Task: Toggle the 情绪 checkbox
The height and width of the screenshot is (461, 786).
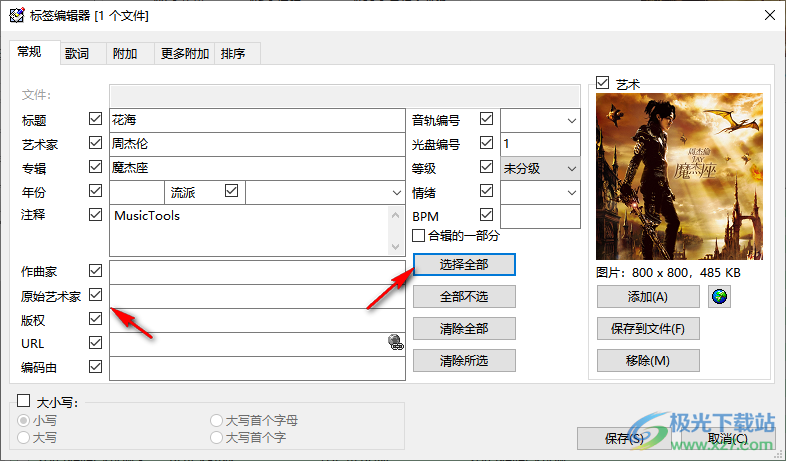Action: [x=486, y=191]
